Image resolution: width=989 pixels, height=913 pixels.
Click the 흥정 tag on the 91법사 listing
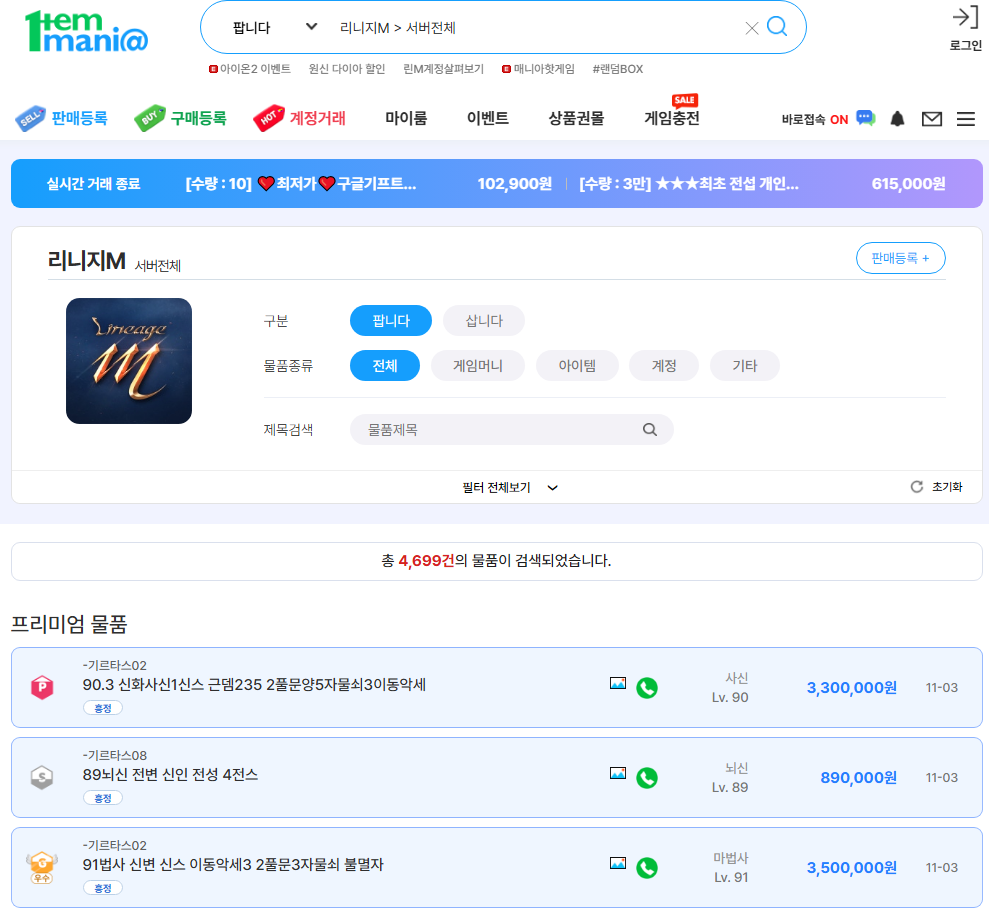(103, 888)
